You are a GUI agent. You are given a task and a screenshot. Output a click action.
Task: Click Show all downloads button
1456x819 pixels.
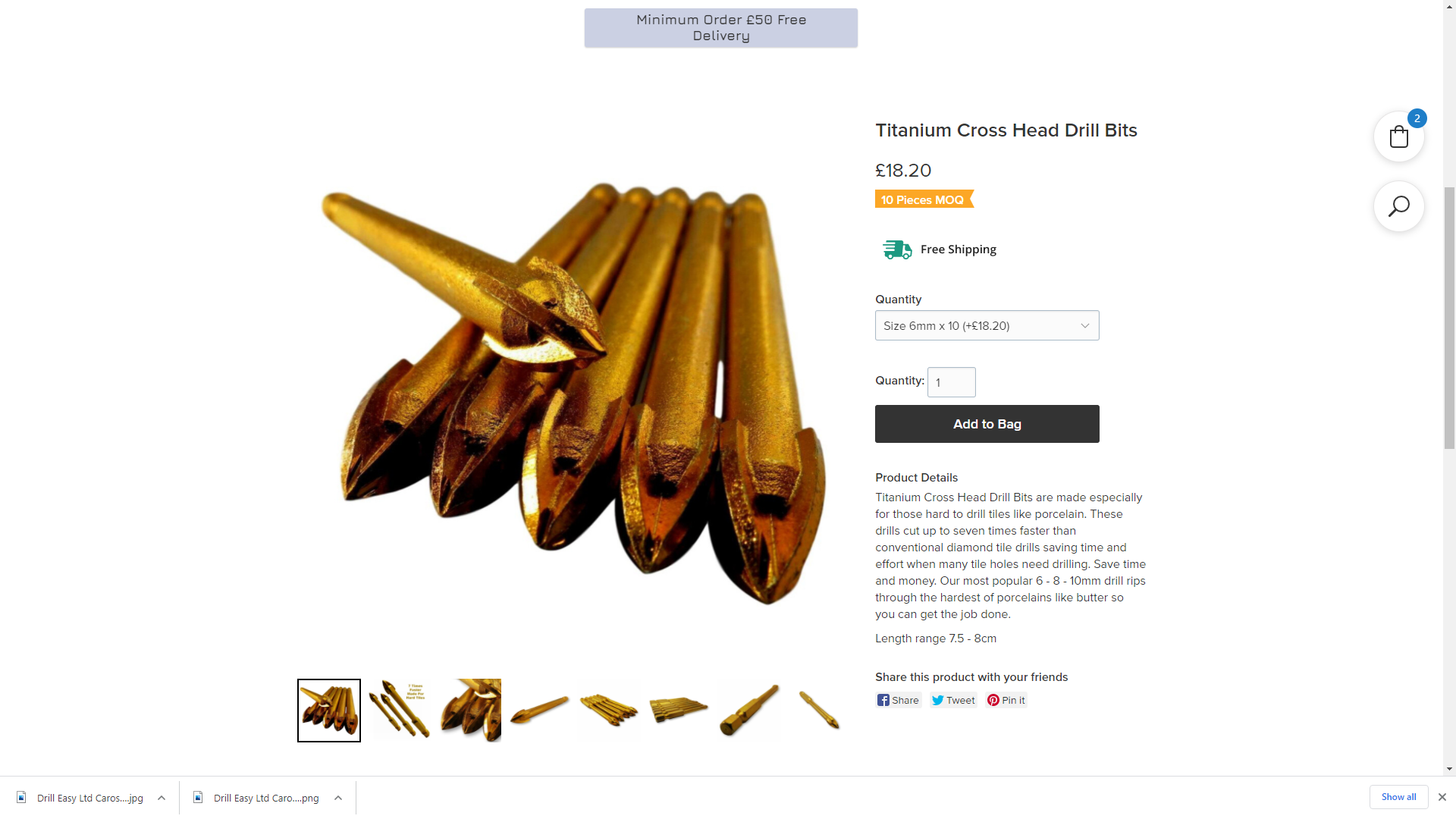coord(1398,797)
